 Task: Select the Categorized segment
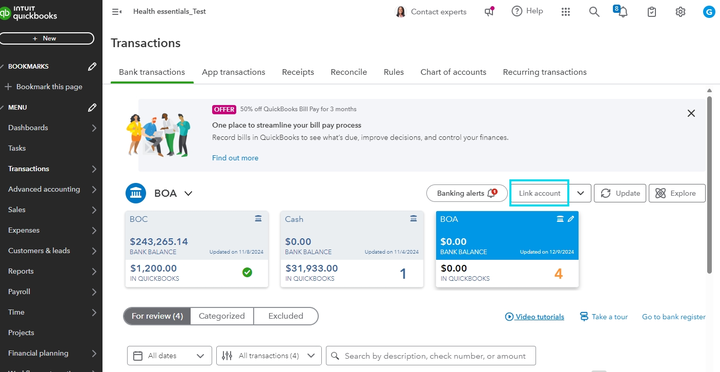[x=222, y=316]
